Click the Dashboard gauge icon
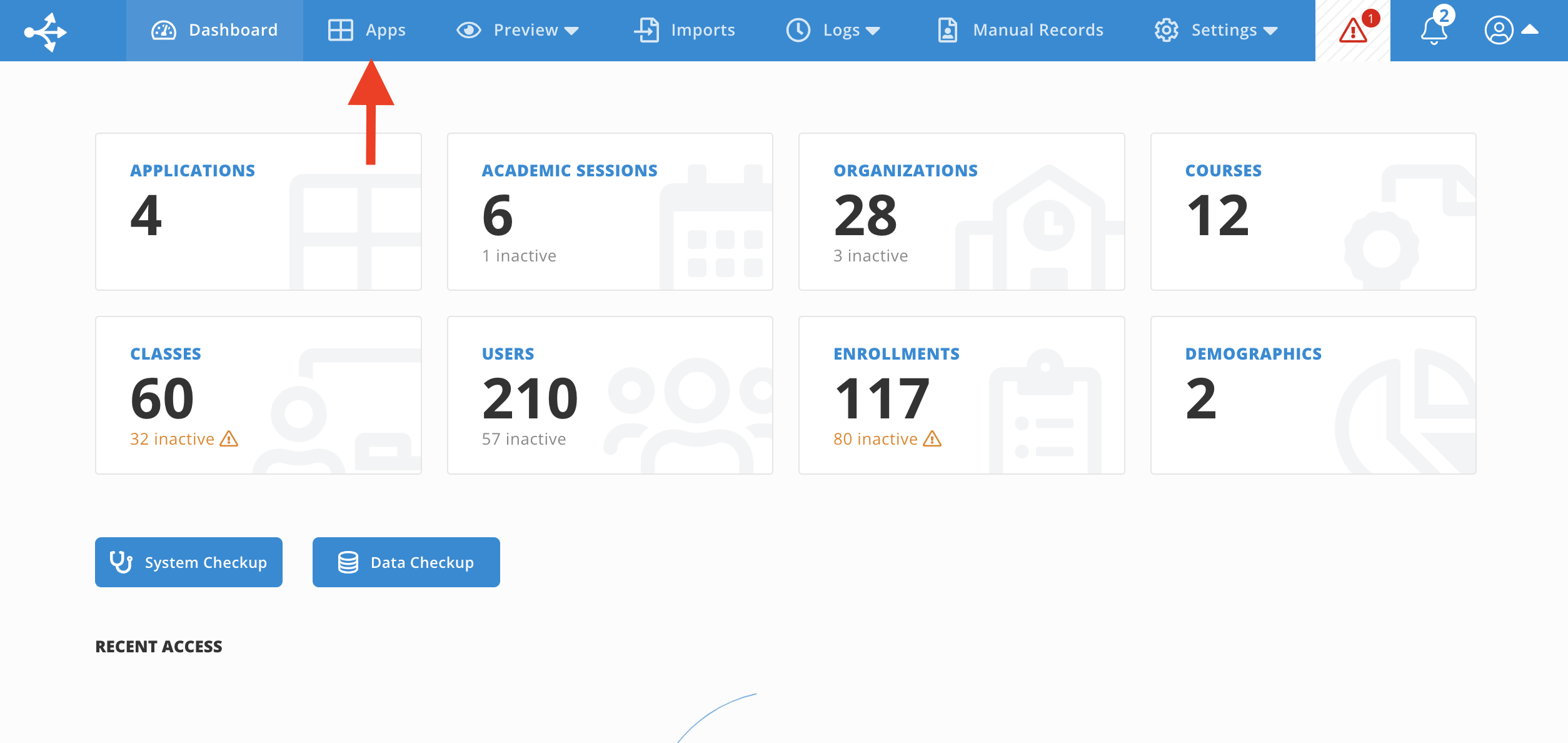Viewport: 1568px width, 743px height. [x=164, y=30]
